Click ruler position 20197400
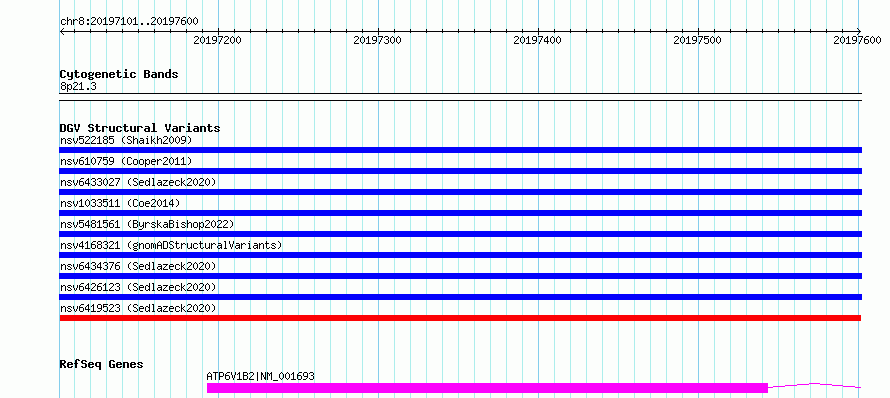 coord(537,40)
